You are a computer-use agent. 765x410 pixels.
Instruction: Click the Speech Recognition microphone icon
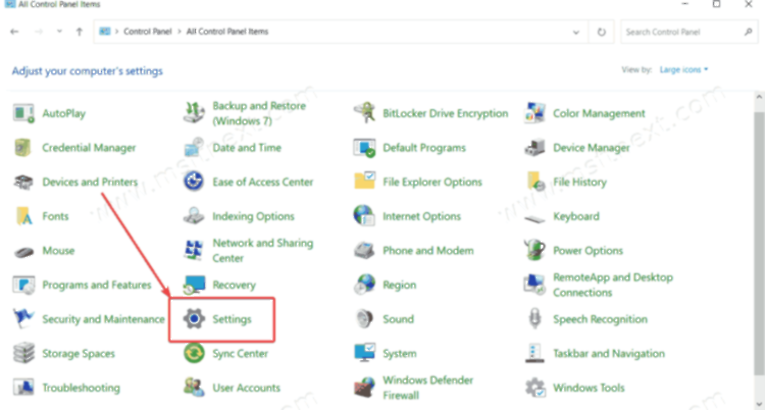tap(534, 319)
